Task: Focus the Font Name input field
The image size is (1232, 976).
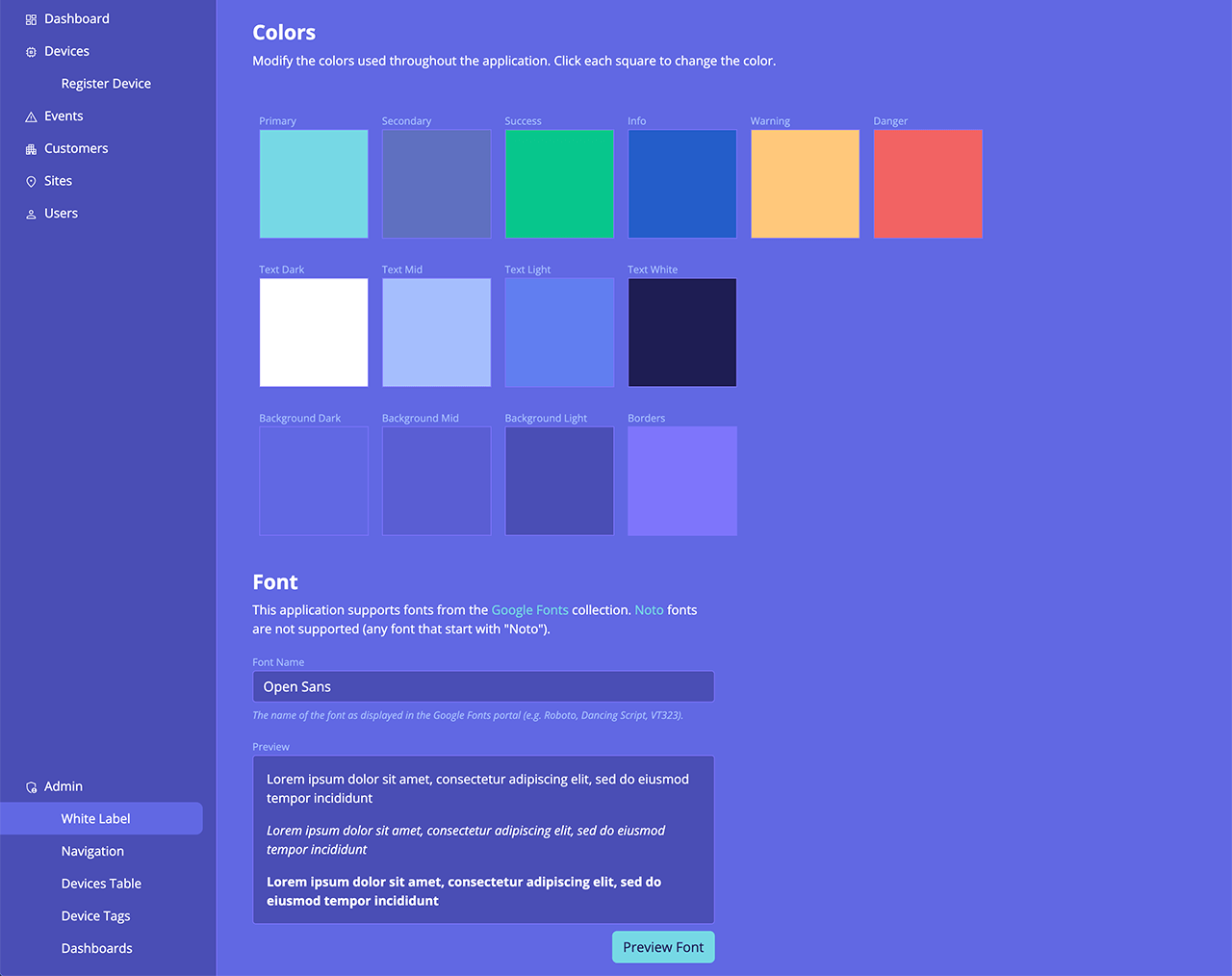Action: [x=483, y=687]
